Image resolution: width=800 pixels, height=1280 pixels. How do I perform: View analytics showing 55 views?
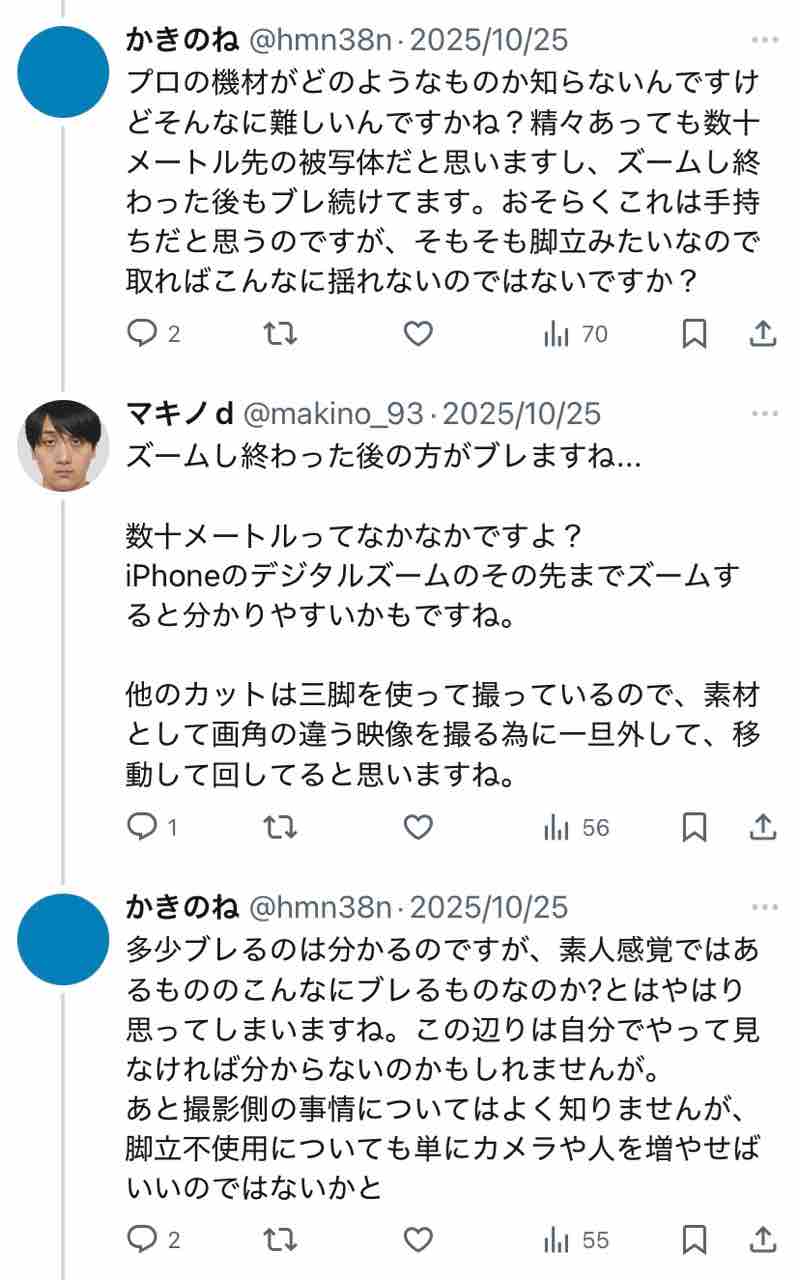[x=576, y=1240]
